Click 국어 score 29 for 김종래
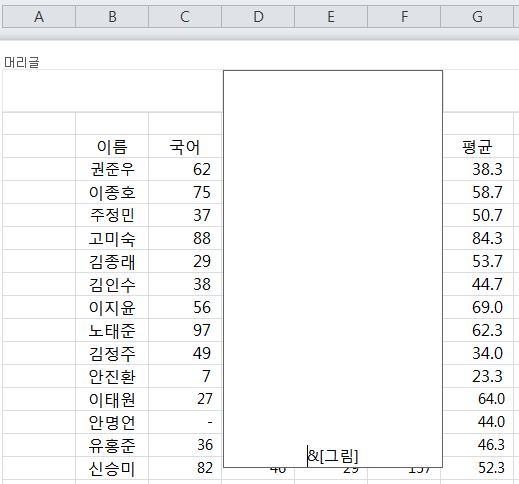Image resolution: width=519 pixels, height=484 pixels. [x=185, y=261]
